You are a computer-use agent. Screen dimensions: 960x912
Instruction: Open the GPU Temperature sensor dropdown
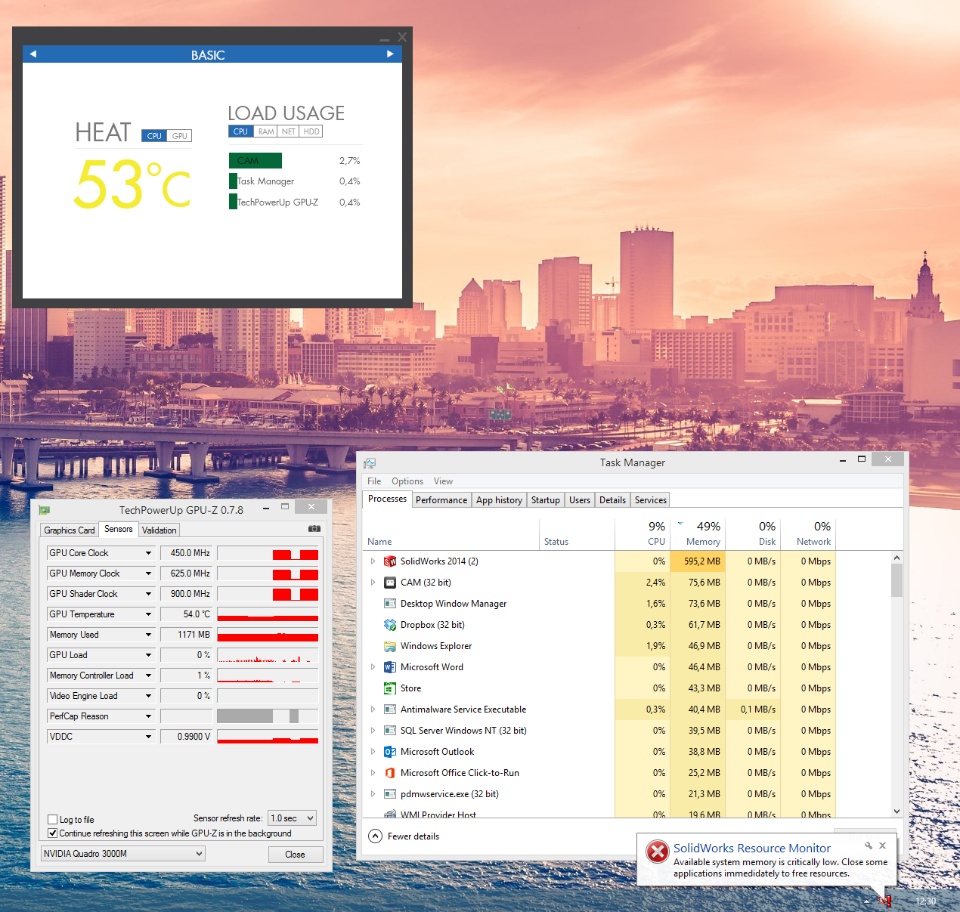point(148,615)
